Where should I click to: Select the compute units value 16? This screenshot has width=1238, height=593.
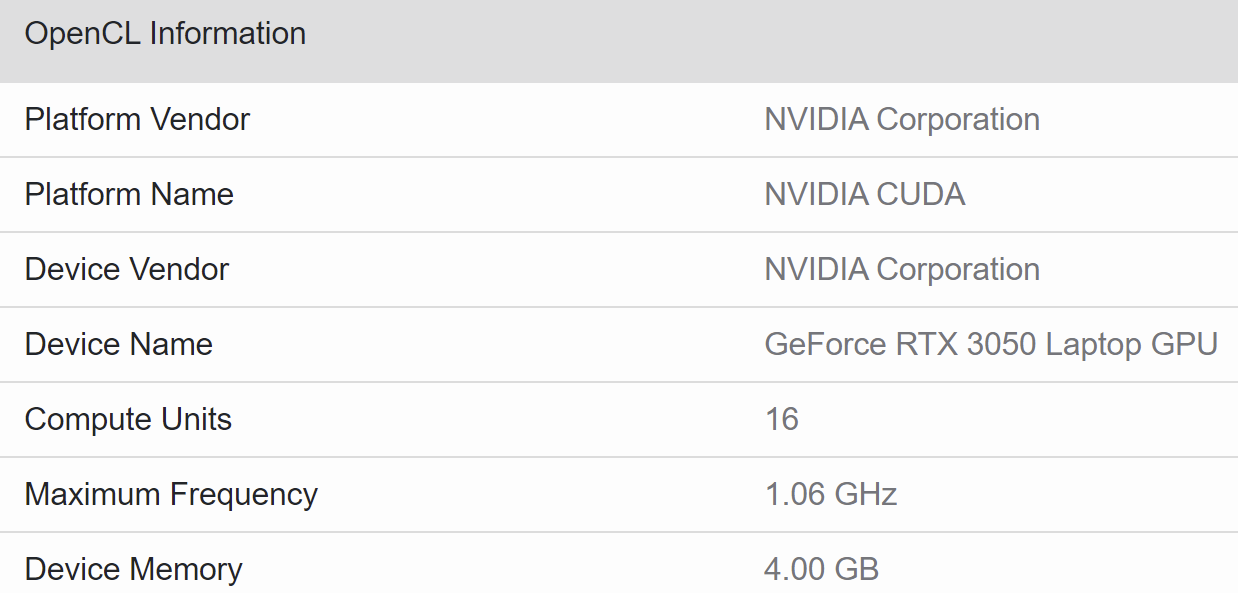coord(782,419)
